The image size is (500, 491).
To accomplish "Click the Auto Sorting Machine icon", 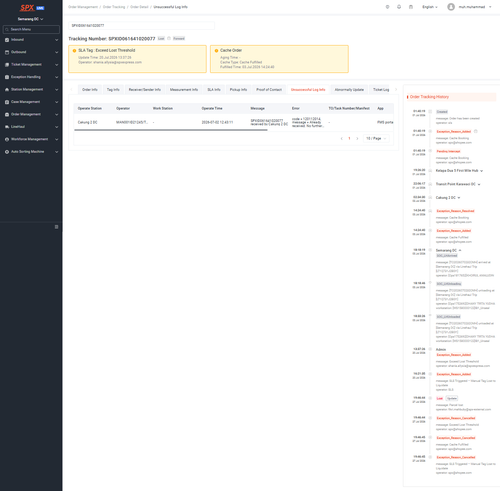I will pyautogui.click(x=7, y=152).
